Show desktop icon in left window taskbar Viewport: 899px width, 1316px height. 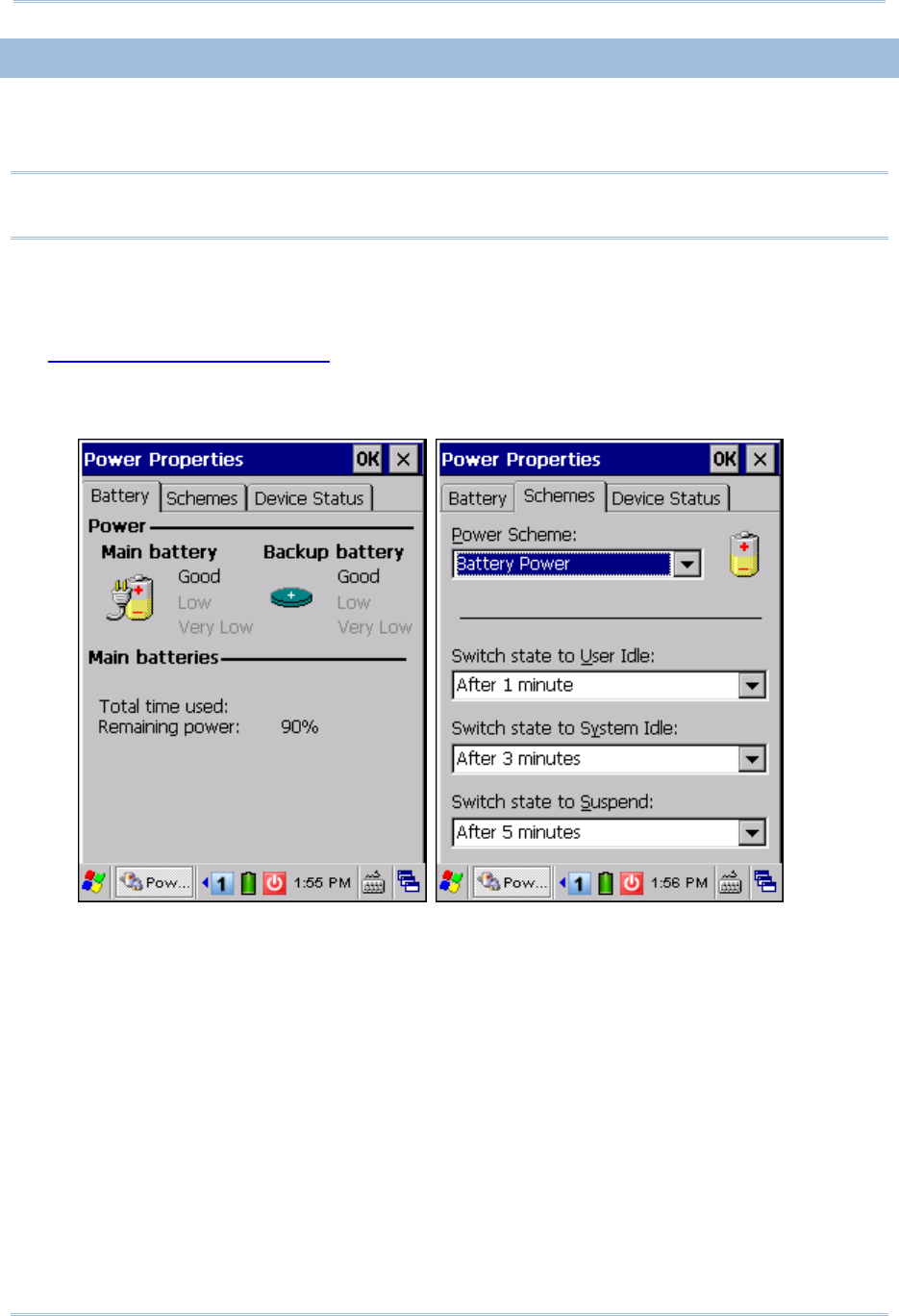point(409,882)
